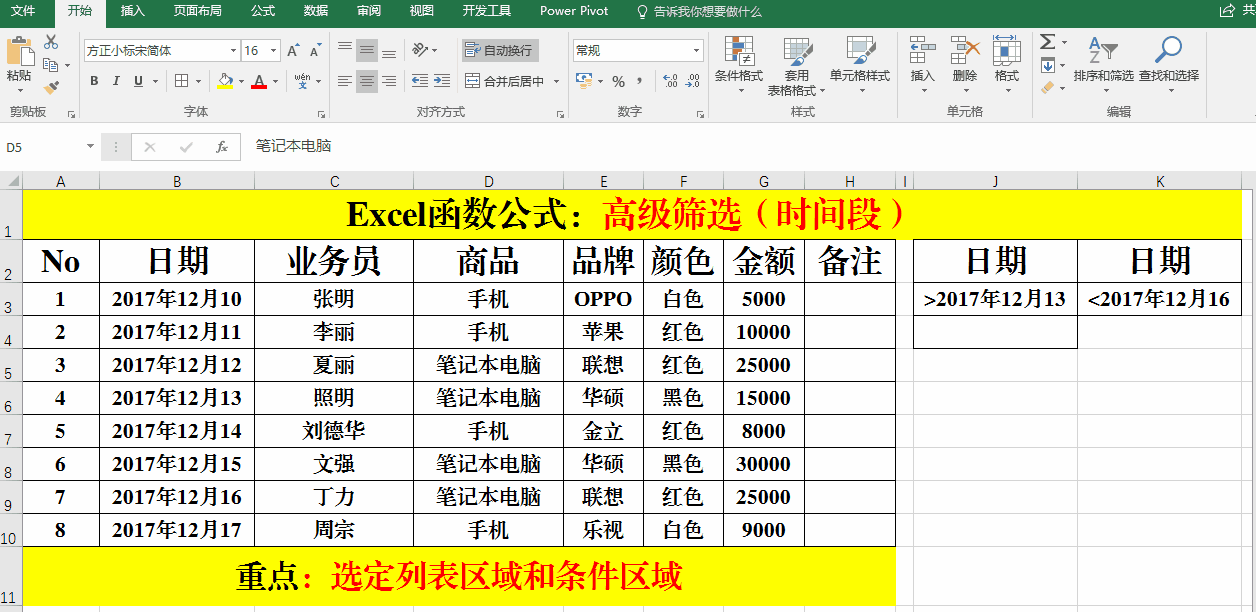Image resolution: width=1256 pixels, height=612 pixels.
Task: Open 套用表格格式 table format gallery
Action: (x=796, y=65)
